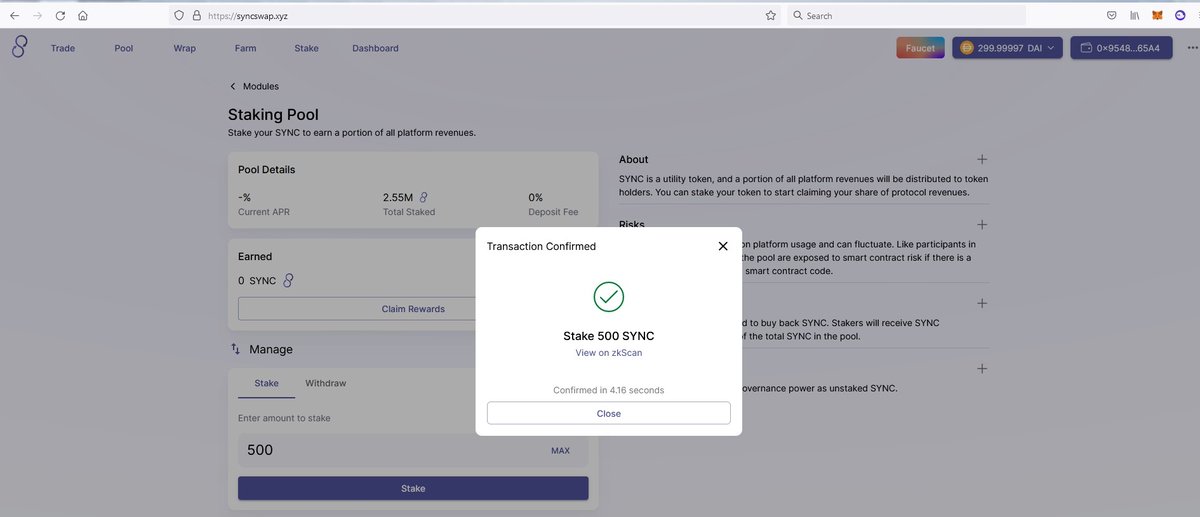Viewport: 1200px width, 517px height.
Task: Open the purple account profile icon
Action: [1181, 16]
